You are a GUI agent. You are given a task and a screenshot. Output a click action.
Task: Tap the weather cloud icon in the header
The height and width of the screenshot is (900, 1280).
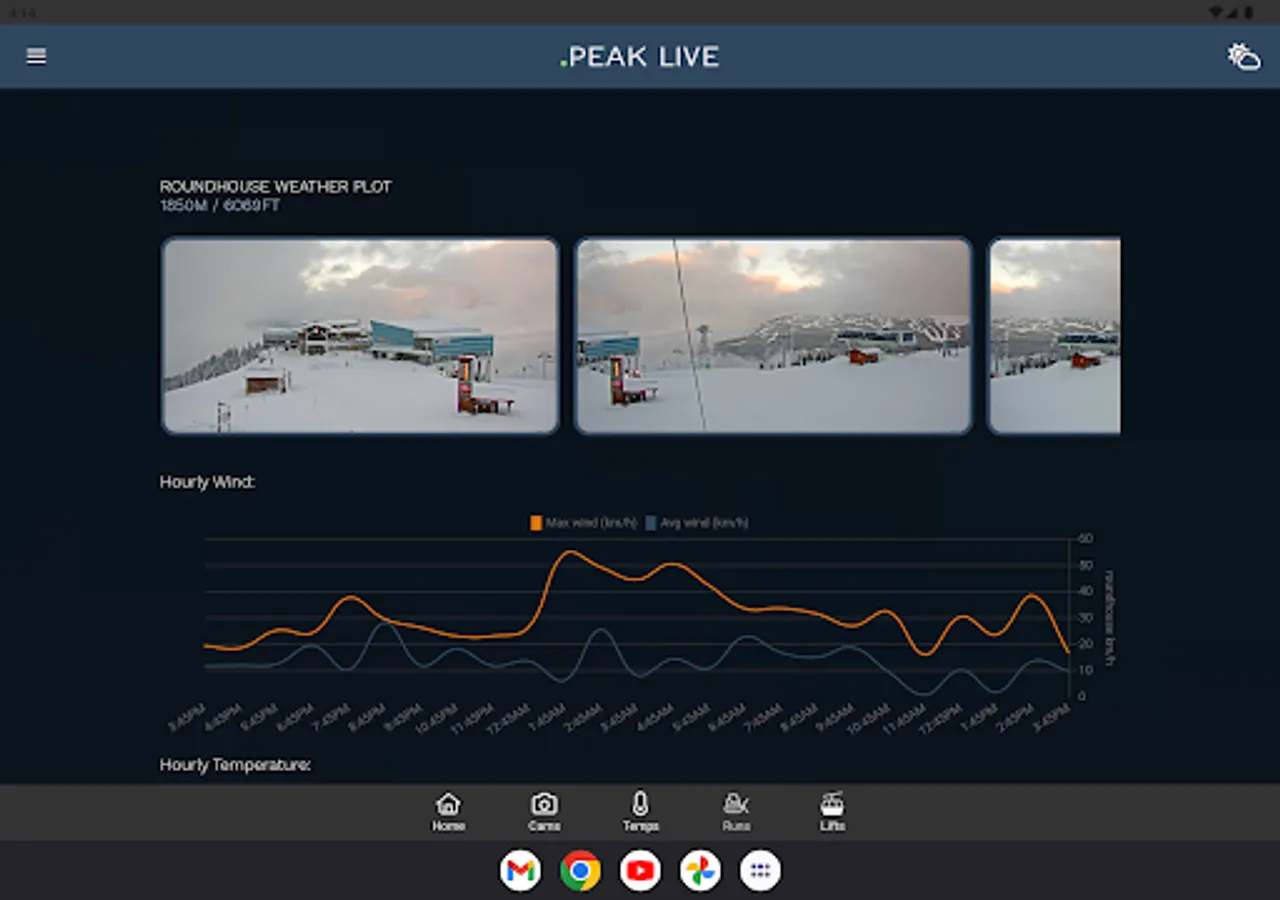[1244, 57]
